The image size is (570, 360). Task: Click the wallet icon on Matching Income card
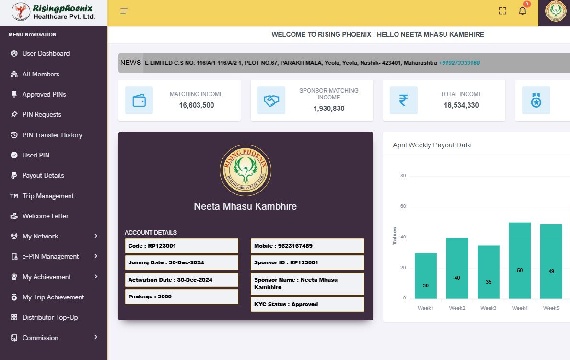pyautogui.click(x=139, y=100)
